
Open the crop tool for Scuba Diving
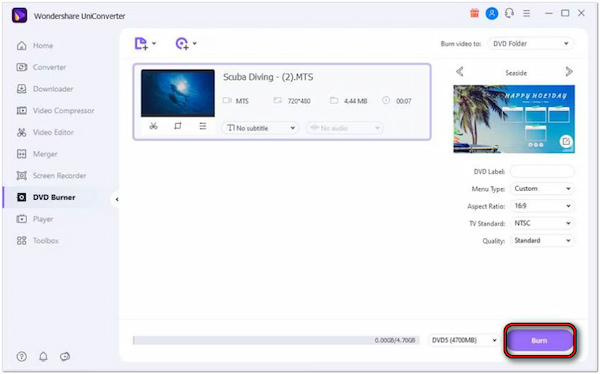tap(178, 126)
